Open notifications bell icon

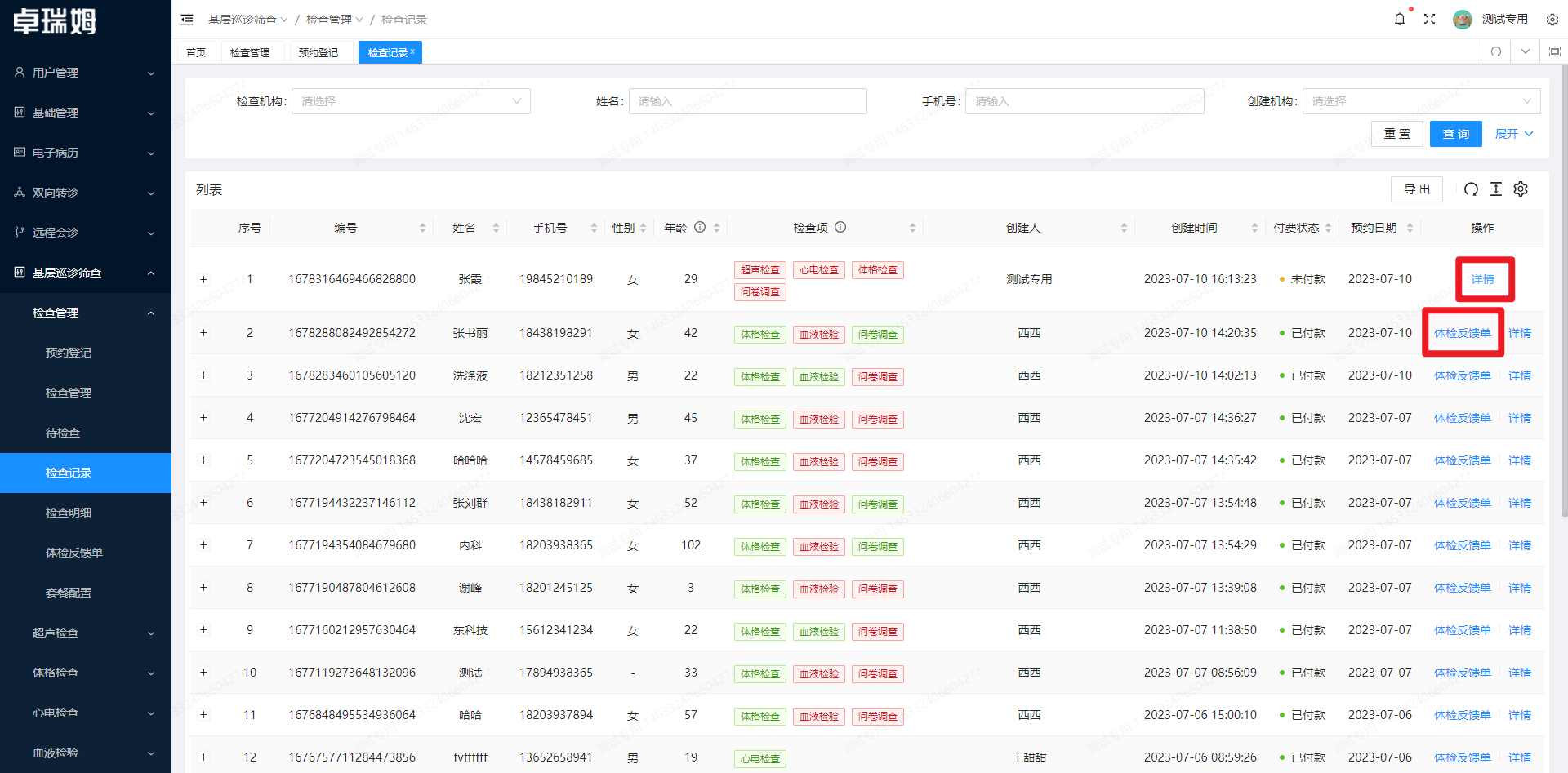point(1400,19)
